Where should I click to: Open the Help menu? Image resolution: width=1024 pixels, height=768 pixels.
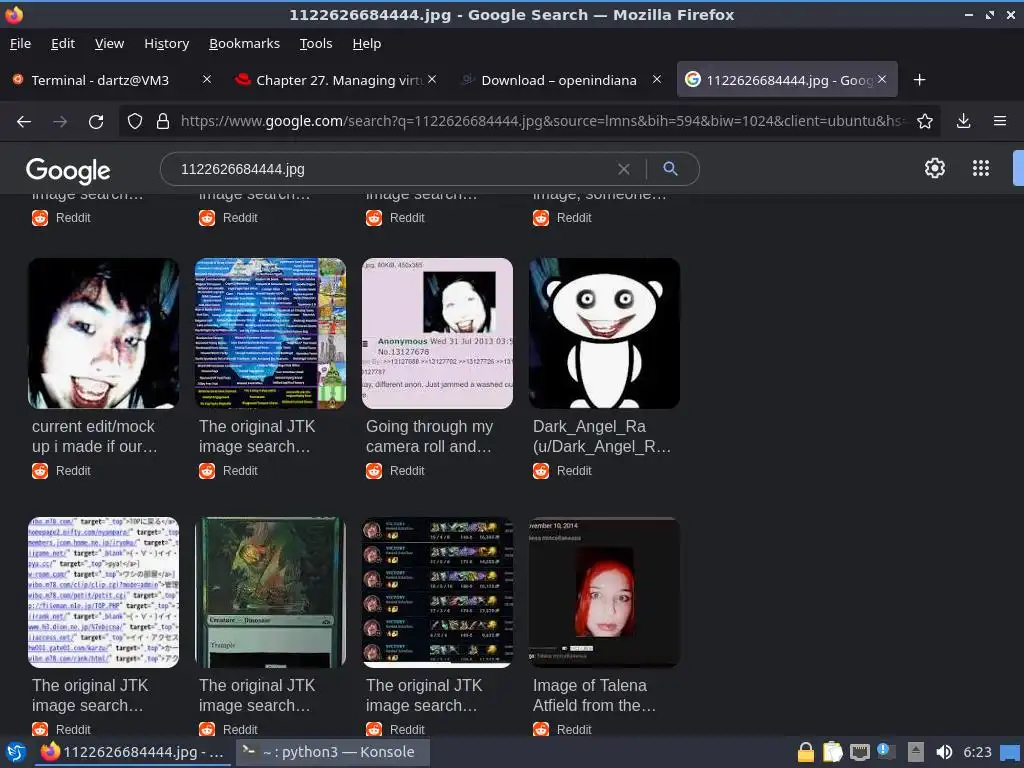click(366, 44)
